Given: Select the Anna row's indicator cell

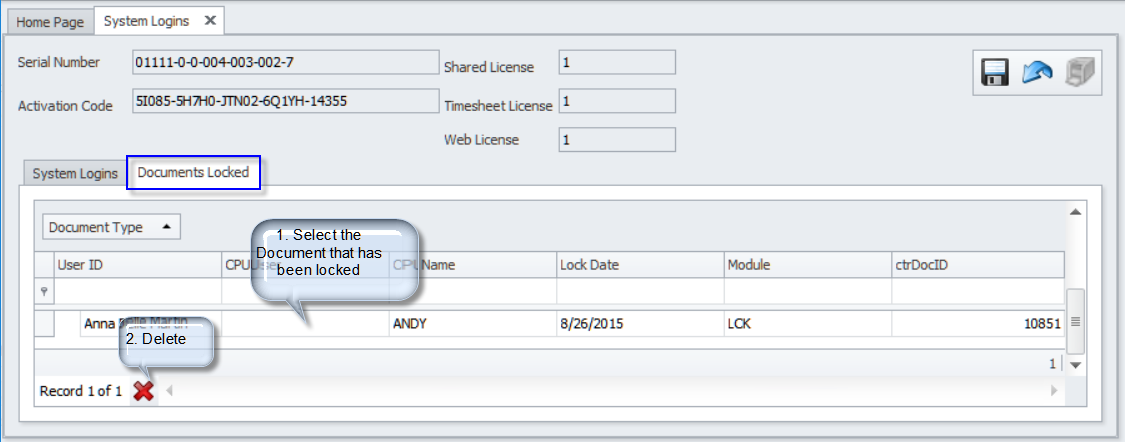Looking at the screenshot, I should coord(44,324).
